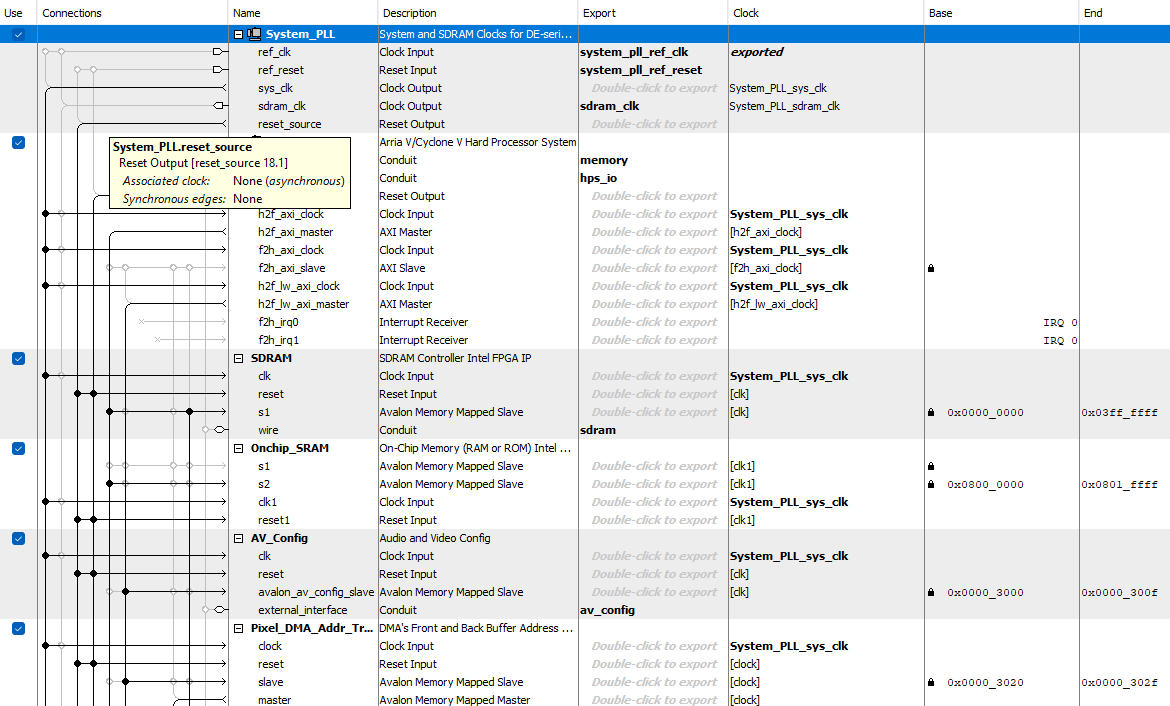
Task: Select the System_PLL name row
Action: coord(300,34)
